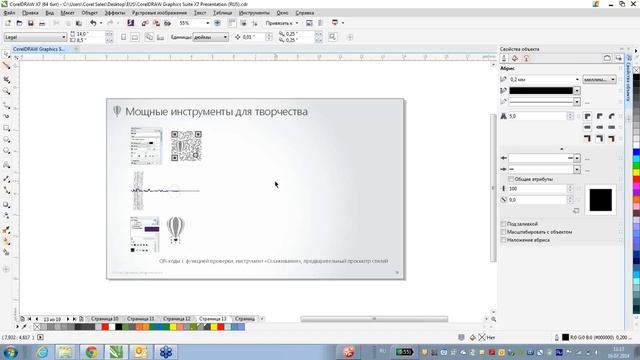Viewport: 640px width, 360px height.
Task: Open the zoom level dropdown showing 55%
Action: 207,23
